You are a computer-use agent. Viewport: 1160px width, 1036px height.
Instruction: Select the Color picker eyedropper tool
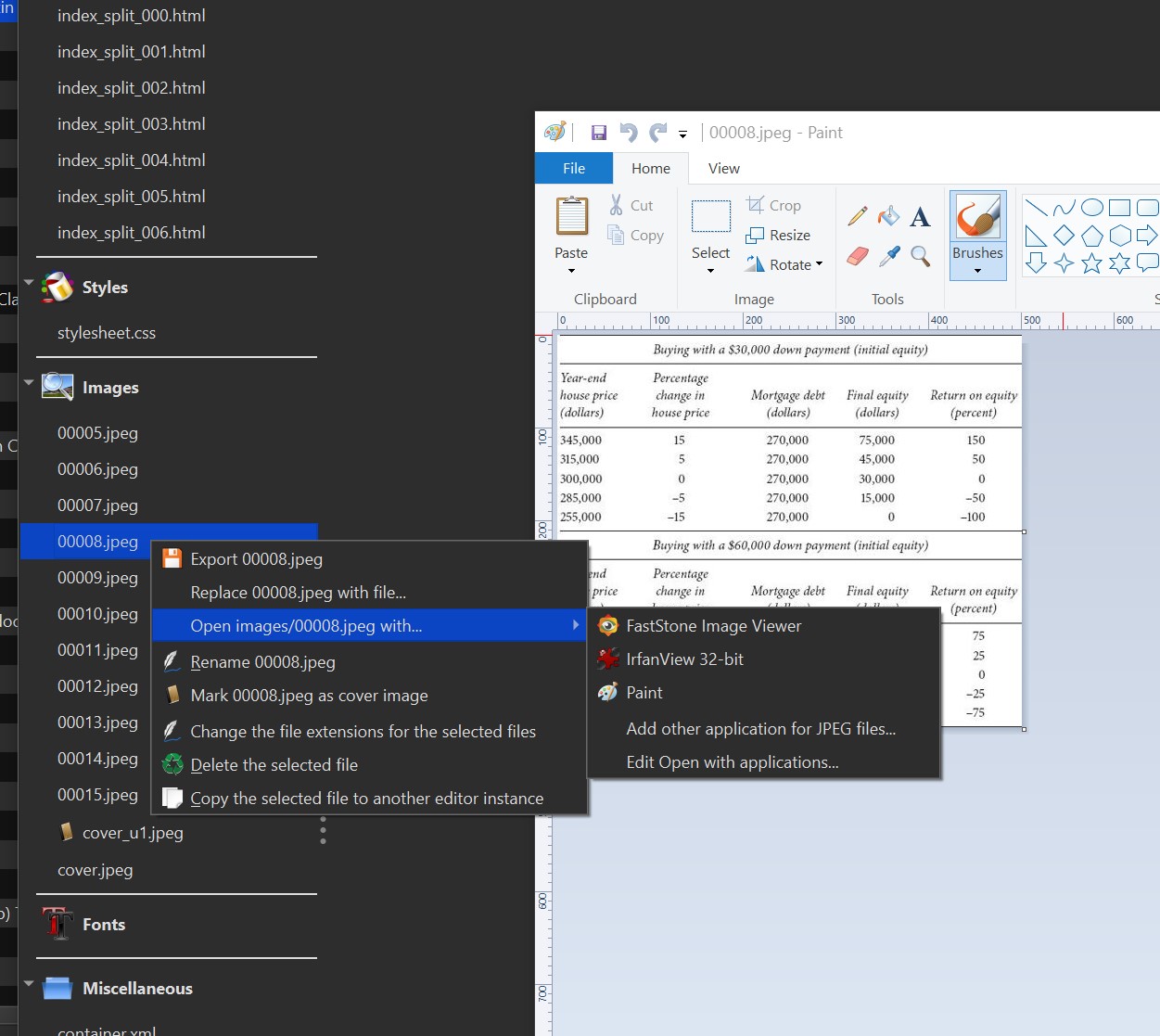tap(889, 255)
